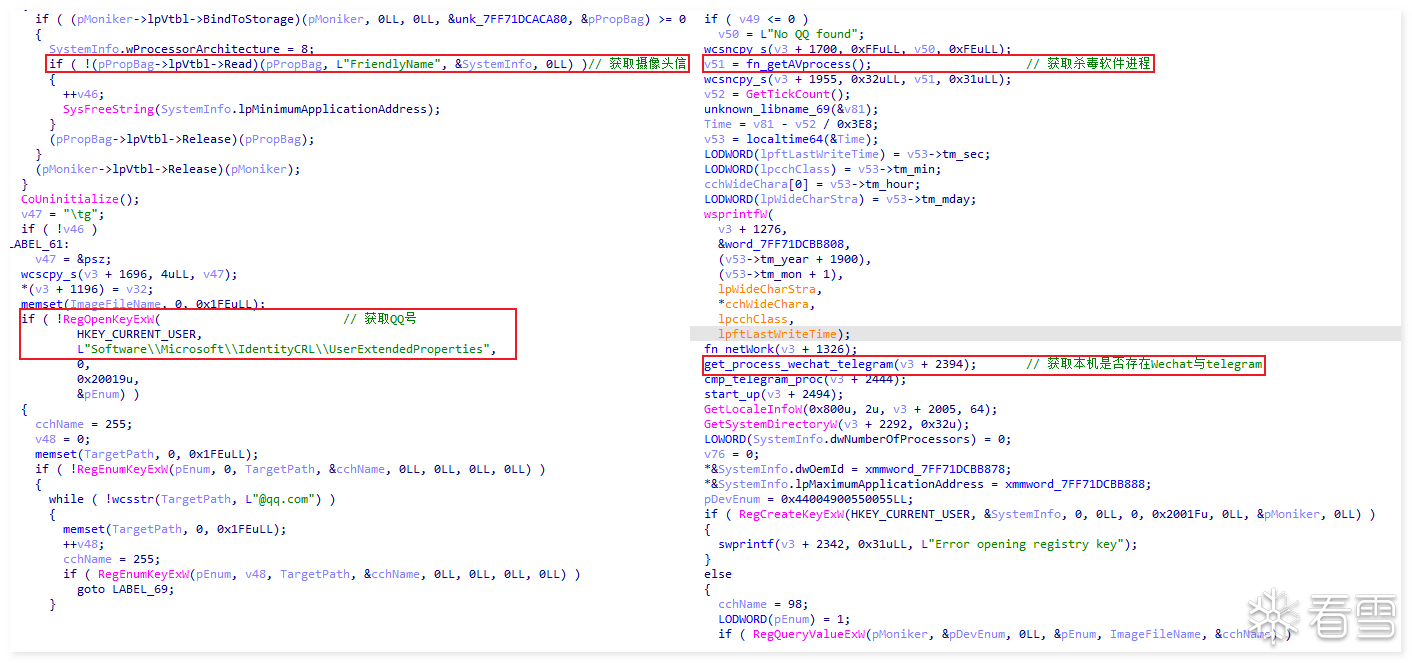1412x663 pixels.
Task: Click wcscpy_s(v3 + 1696, 4uLL, v47) line
Action: pos(130,274)
